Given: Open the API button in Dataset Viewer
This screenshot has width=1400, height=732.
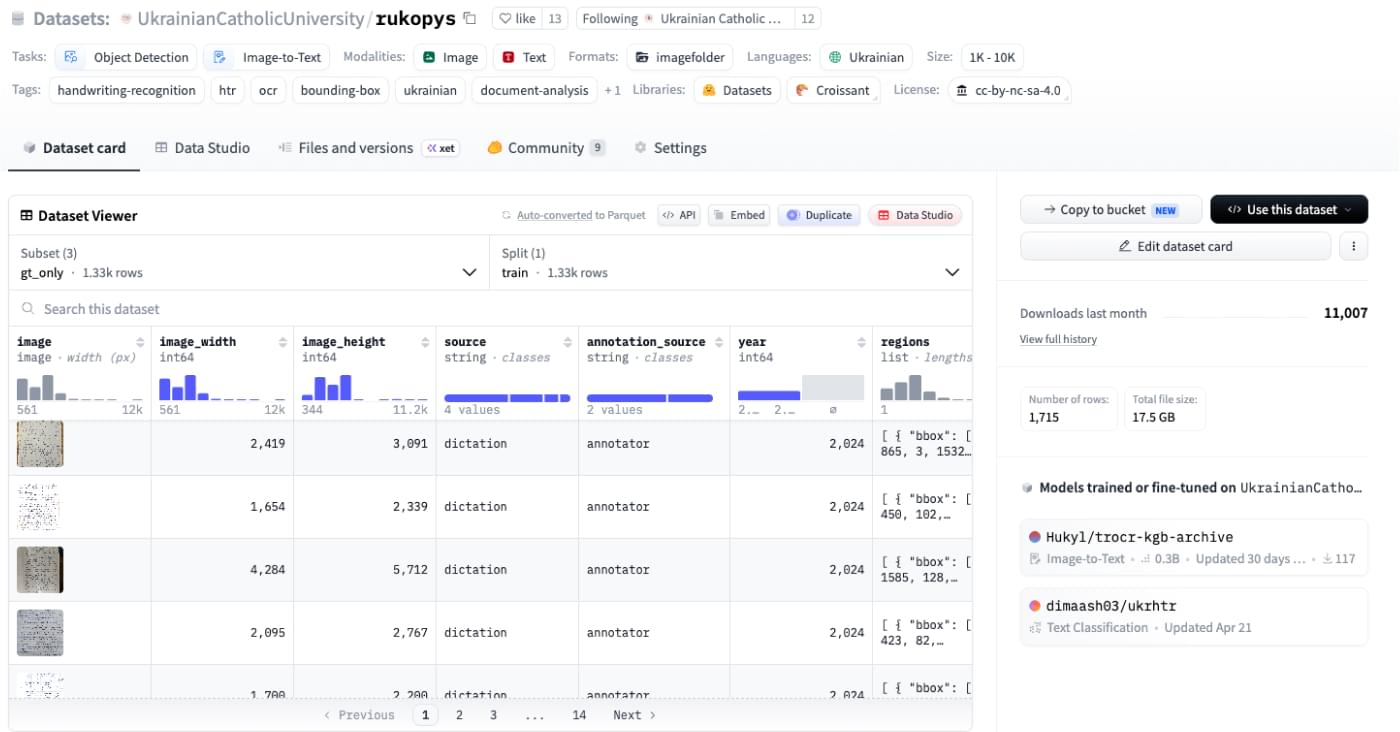Looking at the screenshot, I should (x=678, y=215).
